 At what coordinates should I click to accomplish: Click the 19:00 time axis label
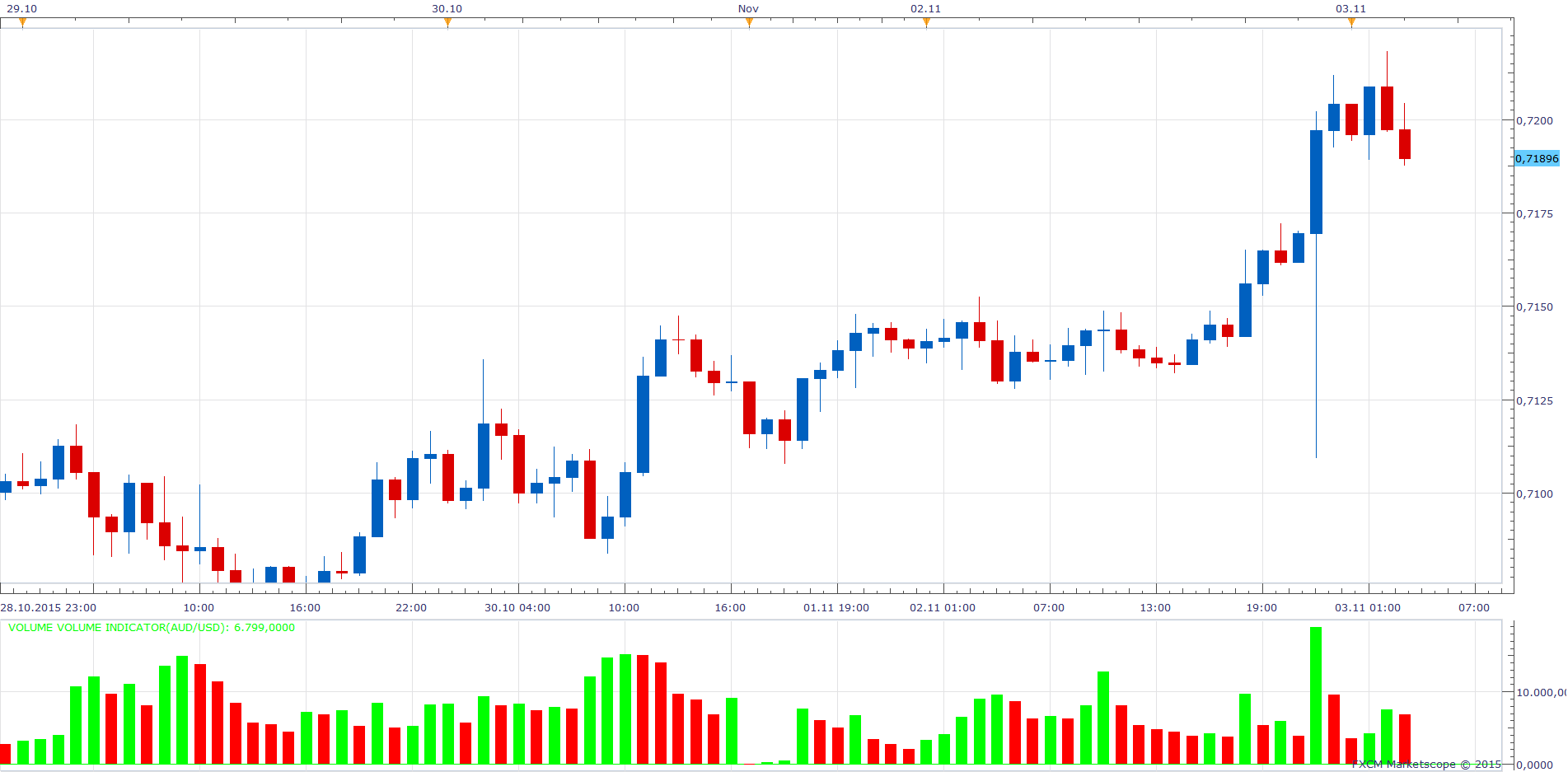pyautogui.click(x=1261, y=607)
